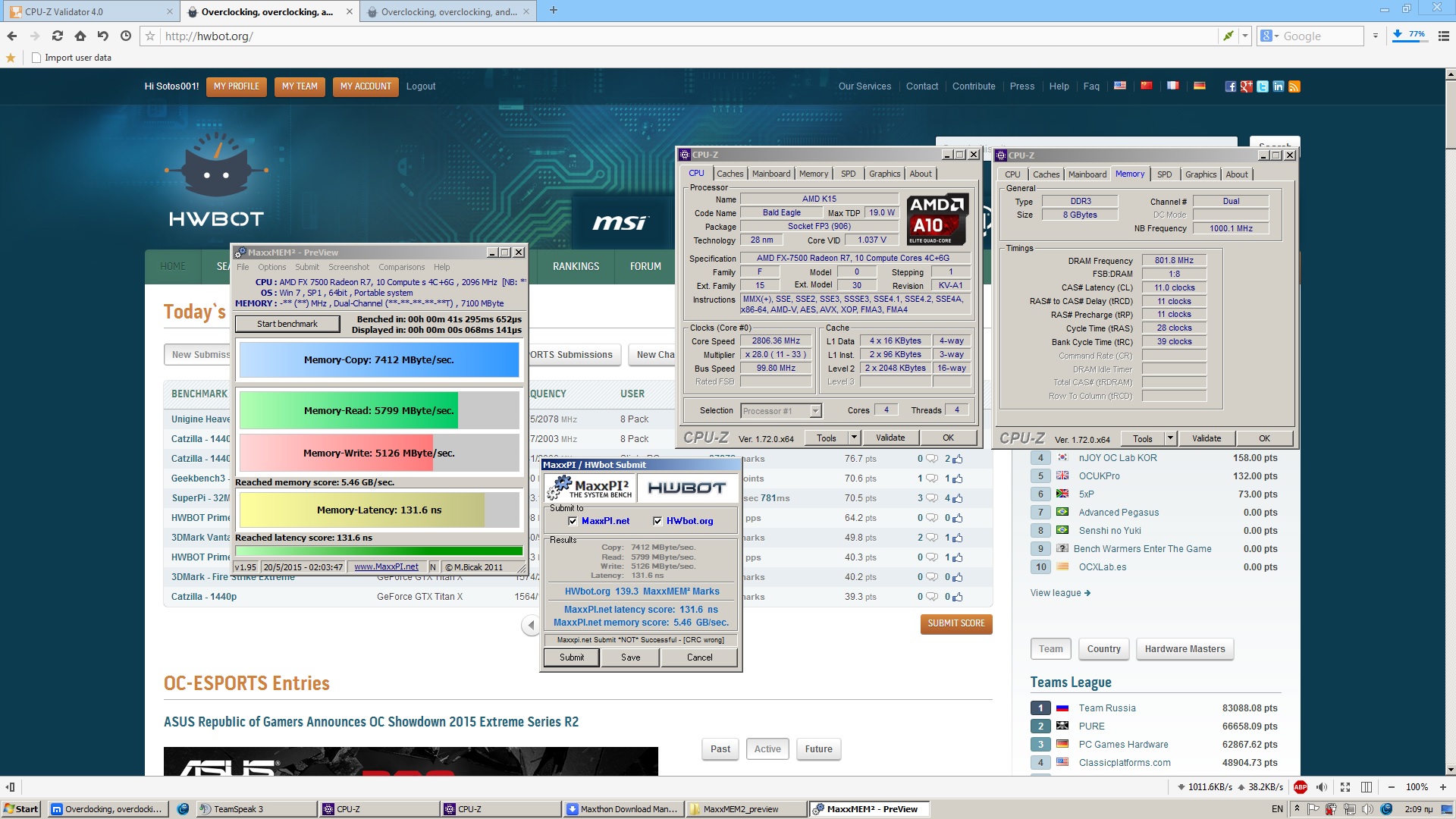Image resolution: width=1456 pixels, height=819 pixels.
Task: Open the download manager showing 77%
Action: (x=1410, y=36)
